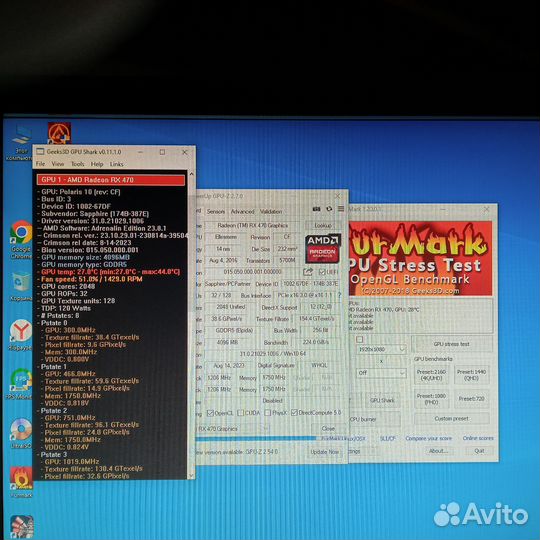Image resolution: width=540 pixels, height=540 pixels.
Task: Open the Yandex browser desktop shortcut
Action: point(20,335)
